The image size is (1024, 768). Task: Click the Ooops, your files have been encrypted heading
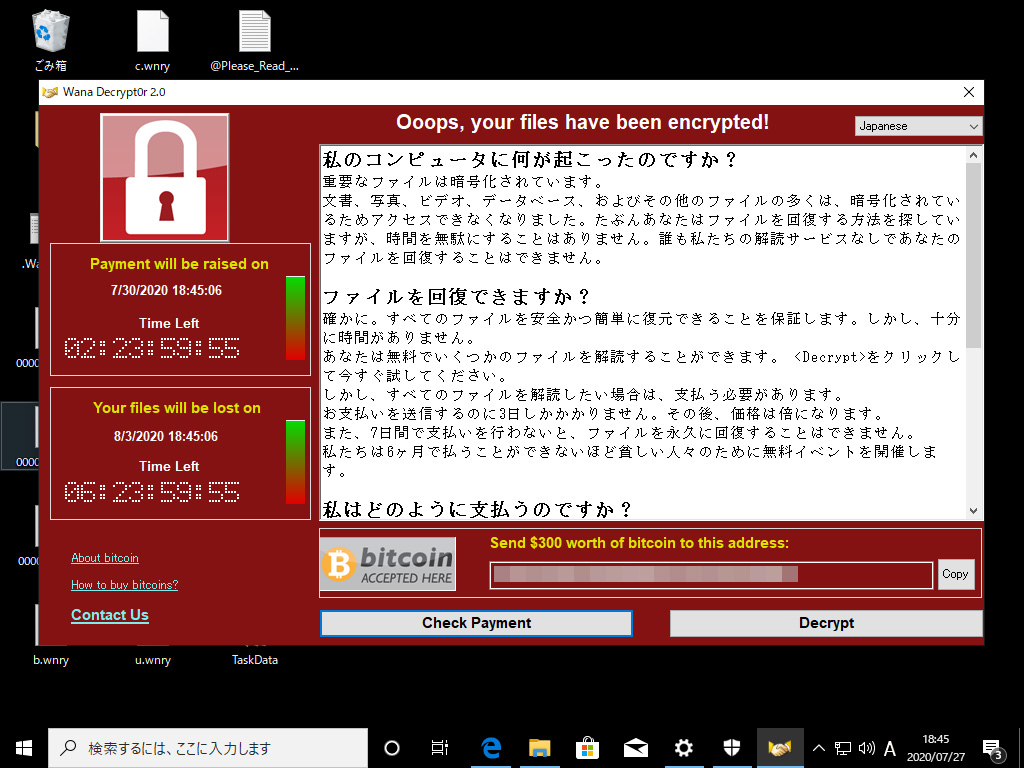[x=583, y=122]
